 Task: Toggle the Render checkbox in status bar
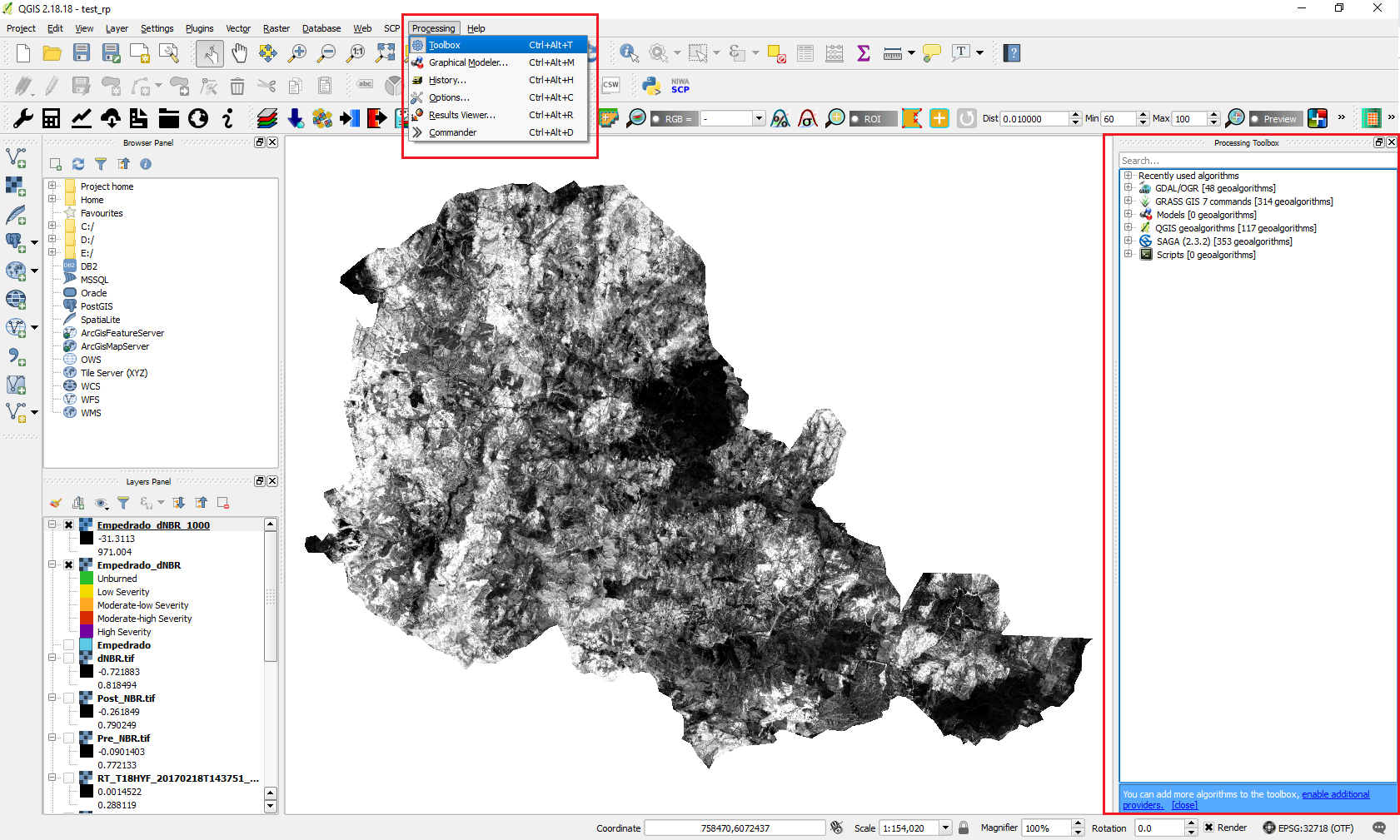pos(1208,828)
